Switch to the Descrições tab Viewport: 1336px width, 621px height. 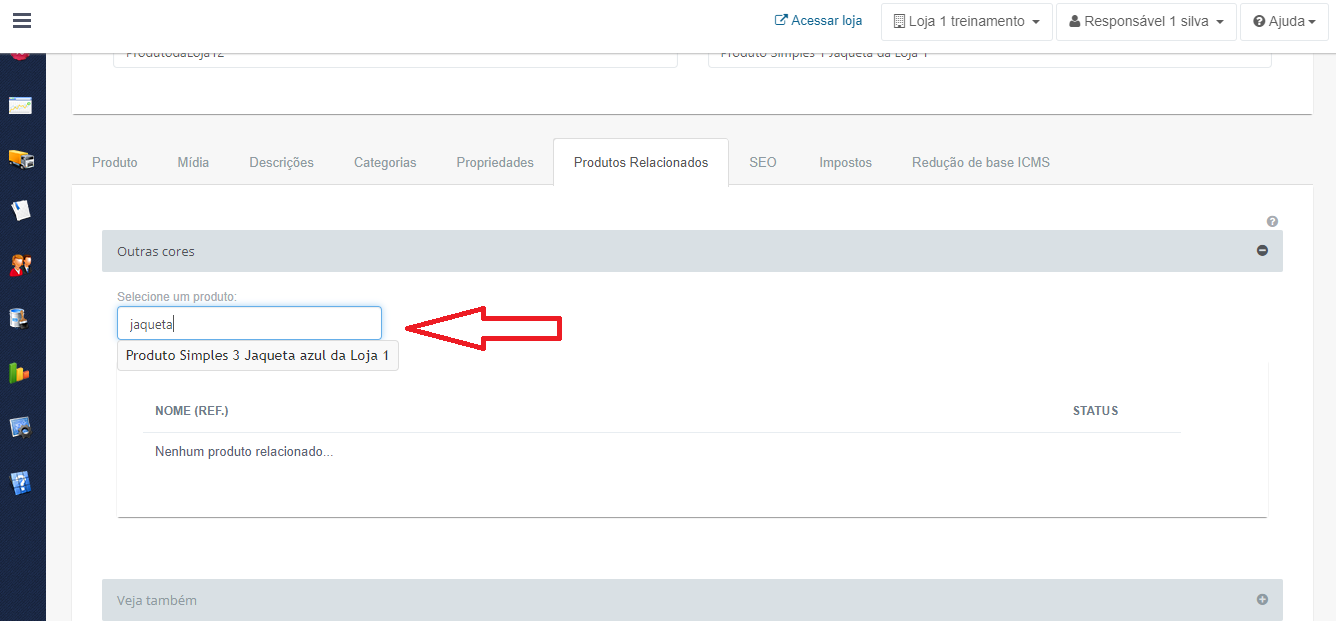pyautogui.click(x=281, y=162)
